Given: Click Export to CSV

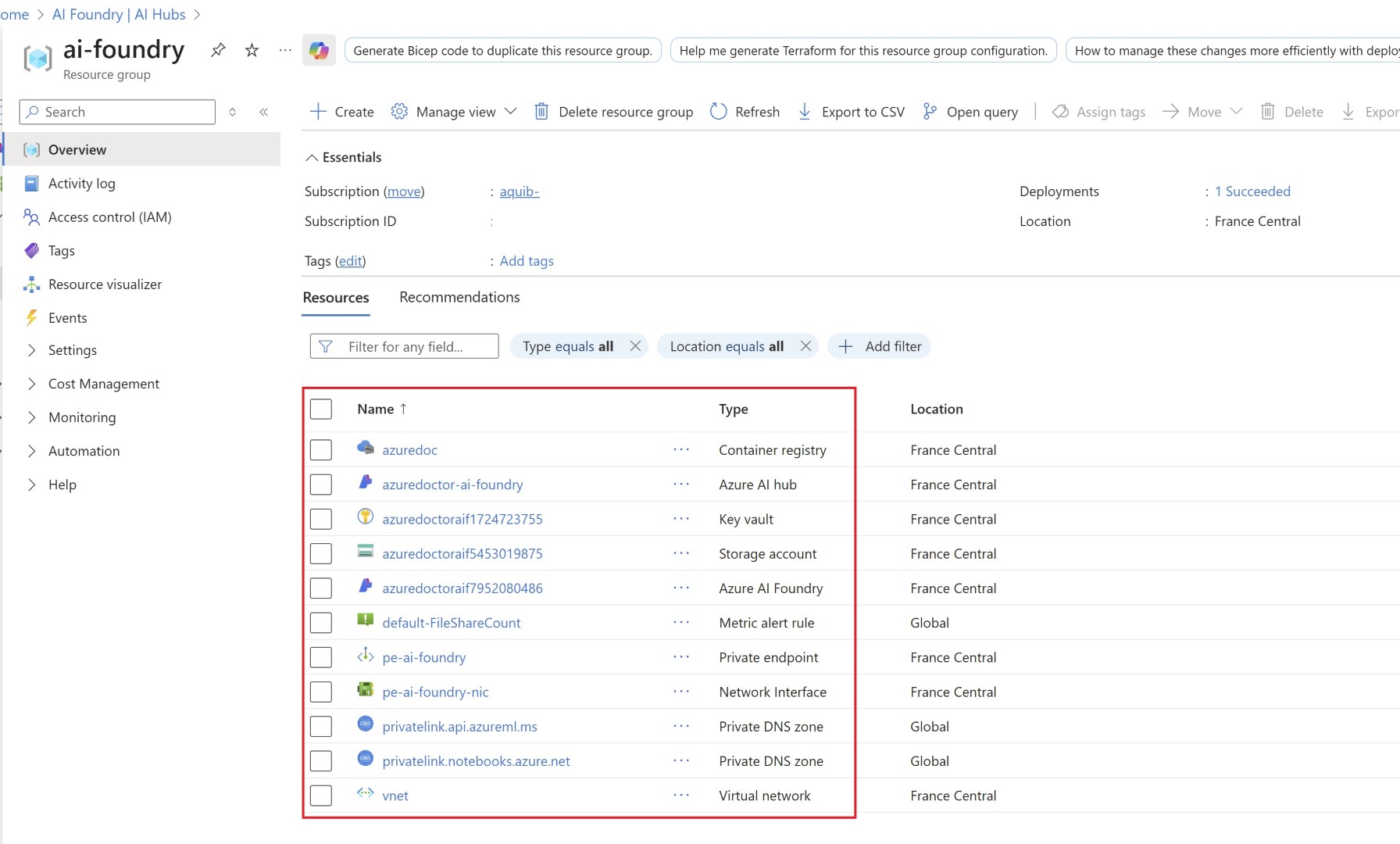Looking at the screenshot, I should [851, 112].
